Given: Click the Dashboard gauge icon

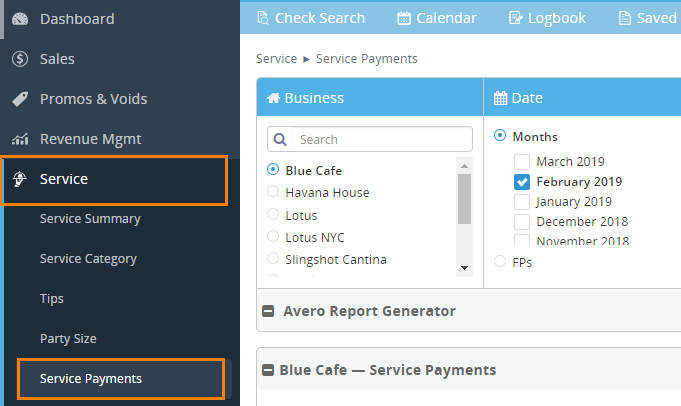Looking at the screenshot, I should (x=19, y=19).
